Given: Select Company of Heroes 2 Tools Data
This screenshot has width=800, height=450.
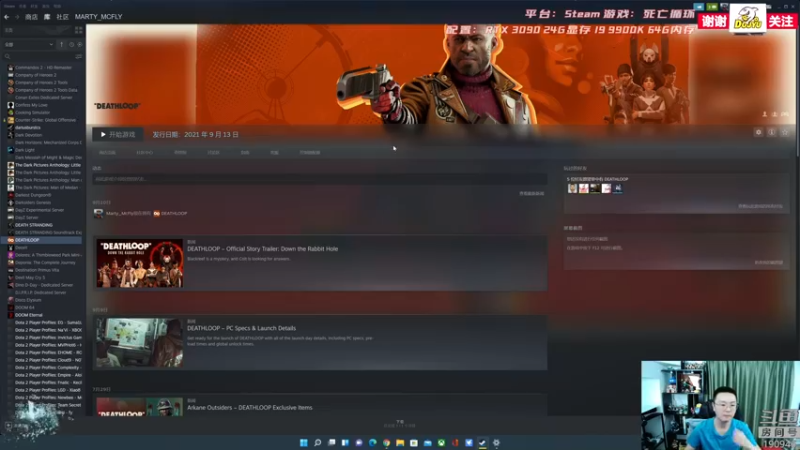Looking at the screenshot, I should point(46,90).
